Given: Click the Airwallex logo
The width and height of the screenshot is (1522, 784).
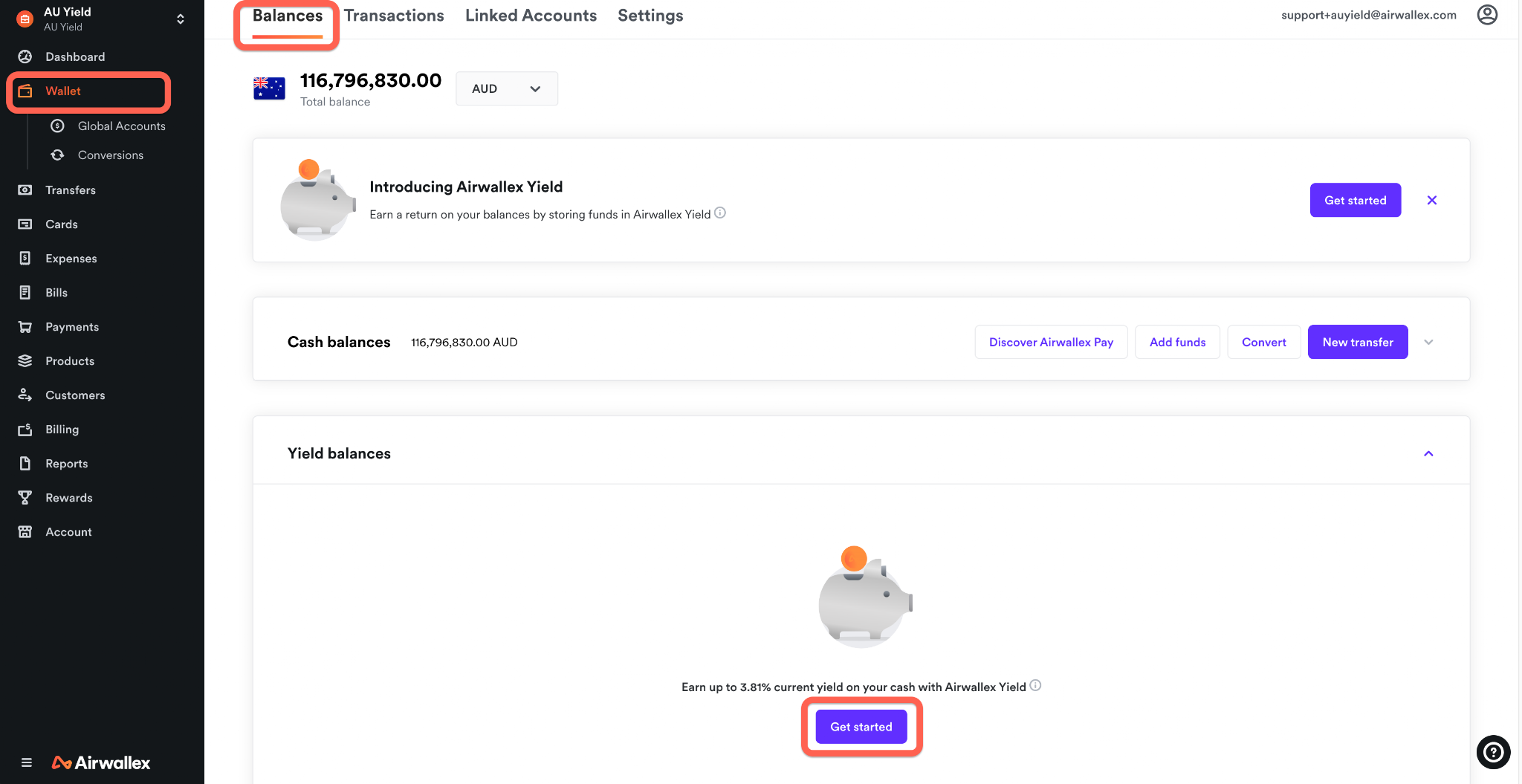Looking at the screenshot, I should click(101, 762).
